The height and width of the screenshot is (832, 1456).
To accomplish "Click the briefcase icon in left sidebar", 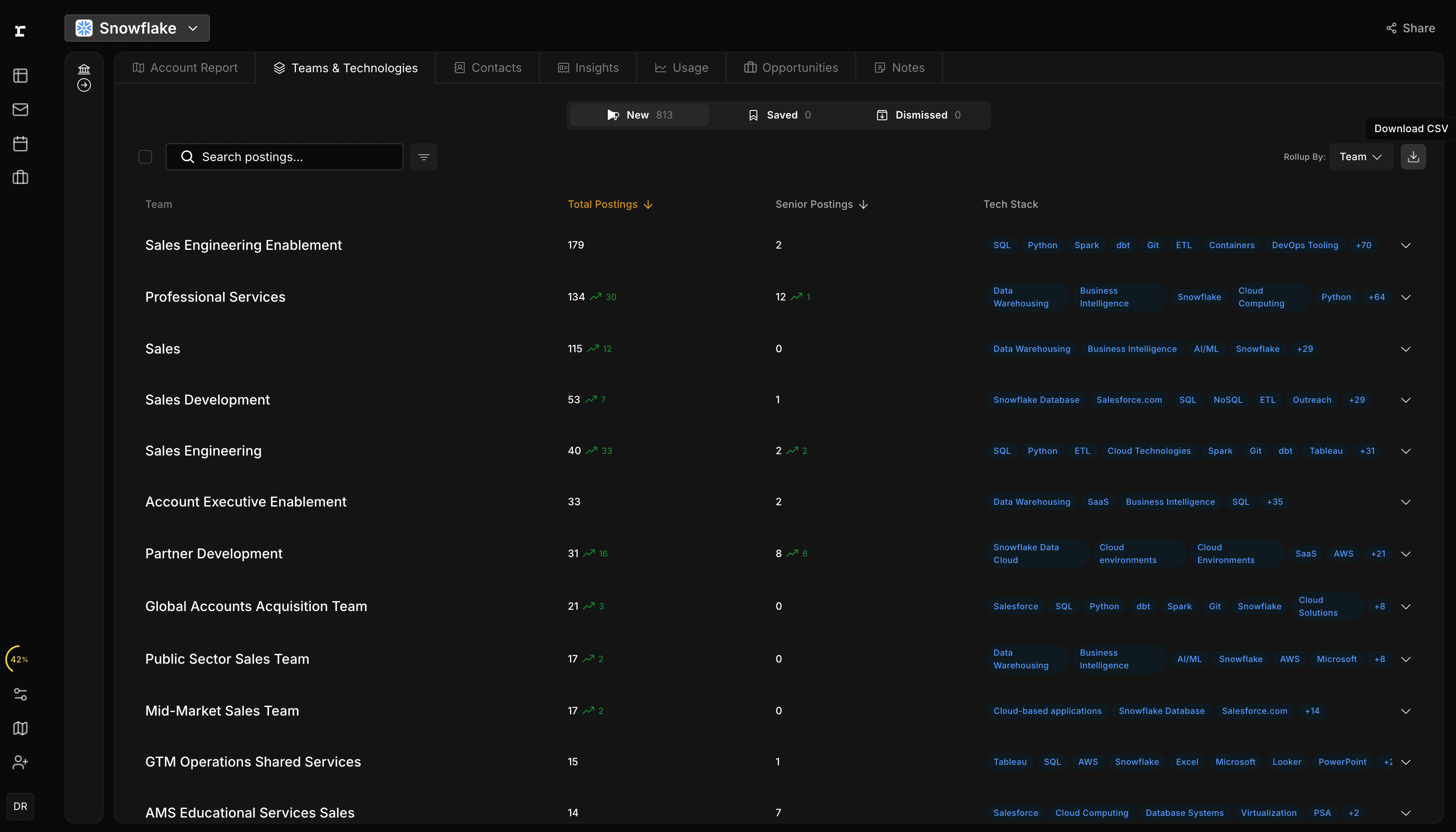I will click(20, 177).
